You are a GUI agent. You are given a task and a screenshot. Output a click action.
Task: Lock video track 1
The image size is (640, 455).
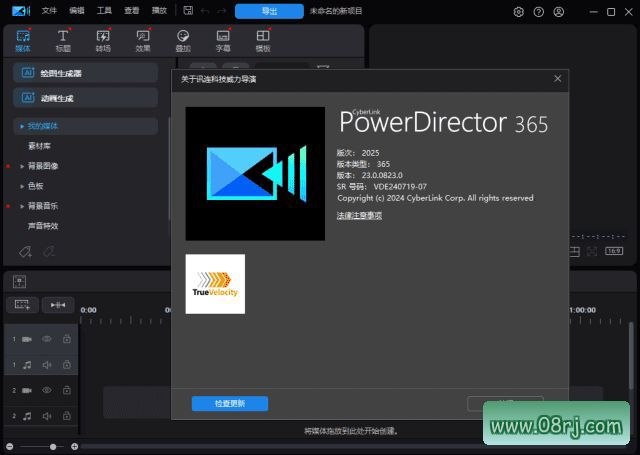(x=67, y=339)
